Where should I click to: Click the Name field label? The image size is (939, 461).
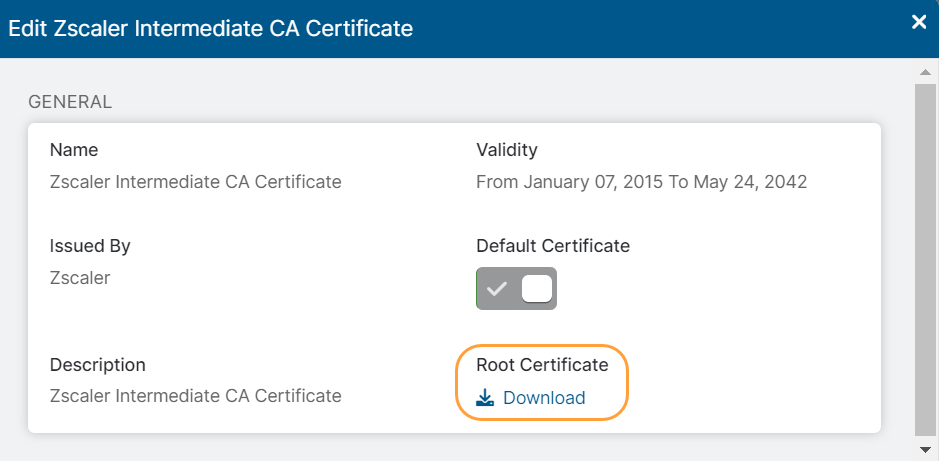pos(74,150)
